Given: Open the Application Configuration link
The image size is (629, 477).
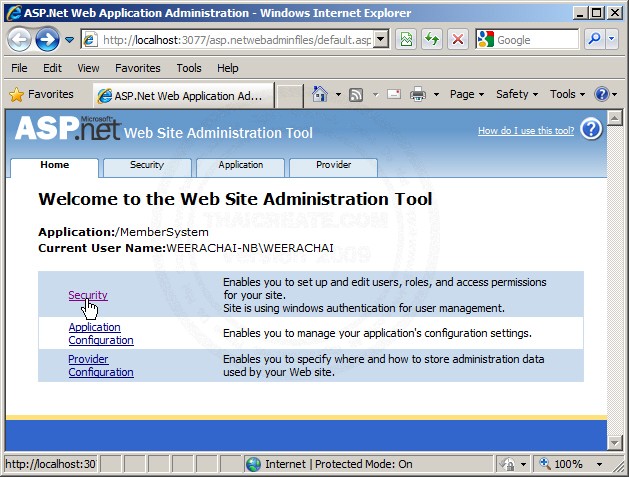Looking at the screenshot, I should (x=101, y=333).
